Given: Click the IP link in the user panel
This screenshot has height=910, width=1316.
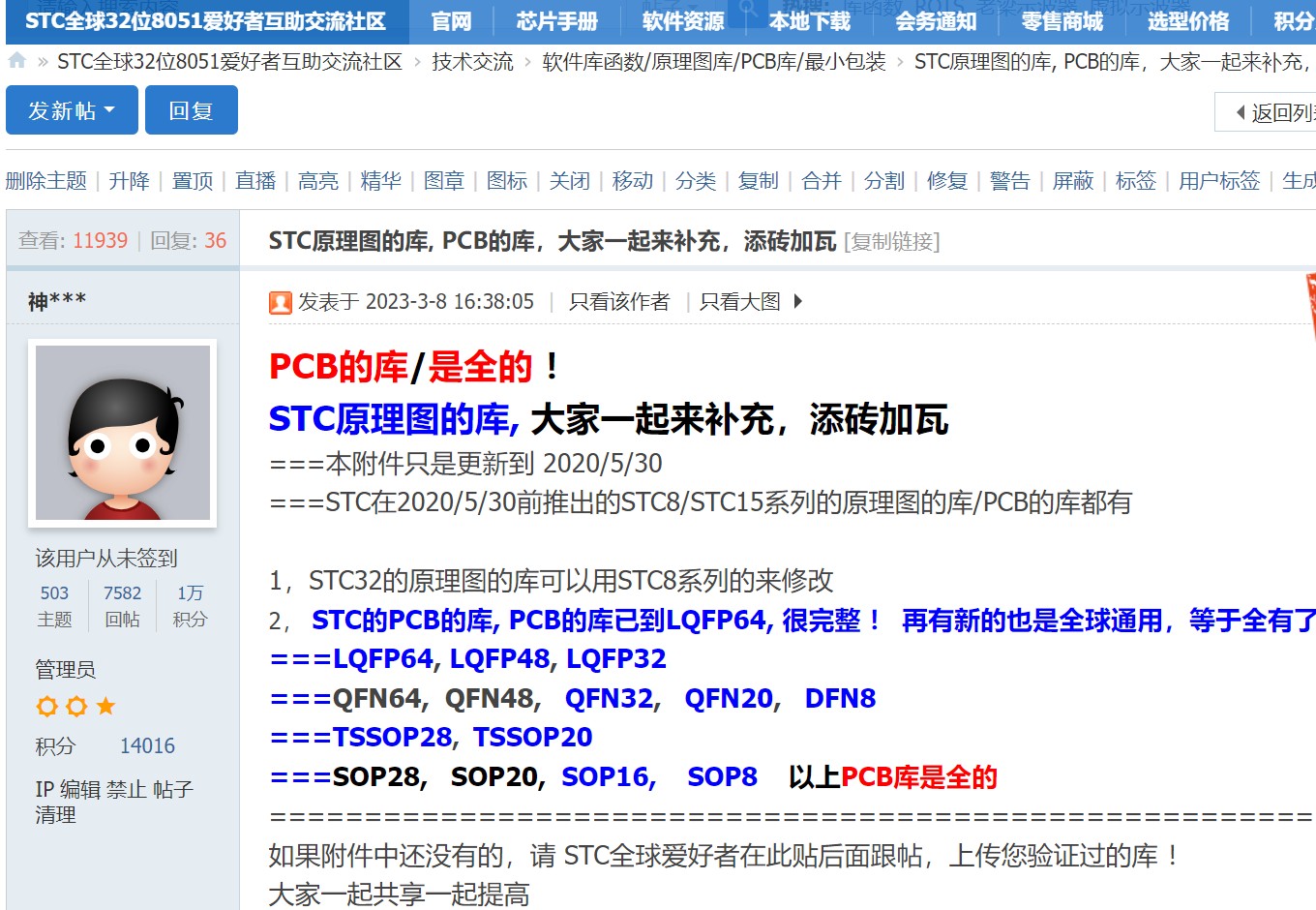Looking at the screenshot, I should (x=45, y=790).
